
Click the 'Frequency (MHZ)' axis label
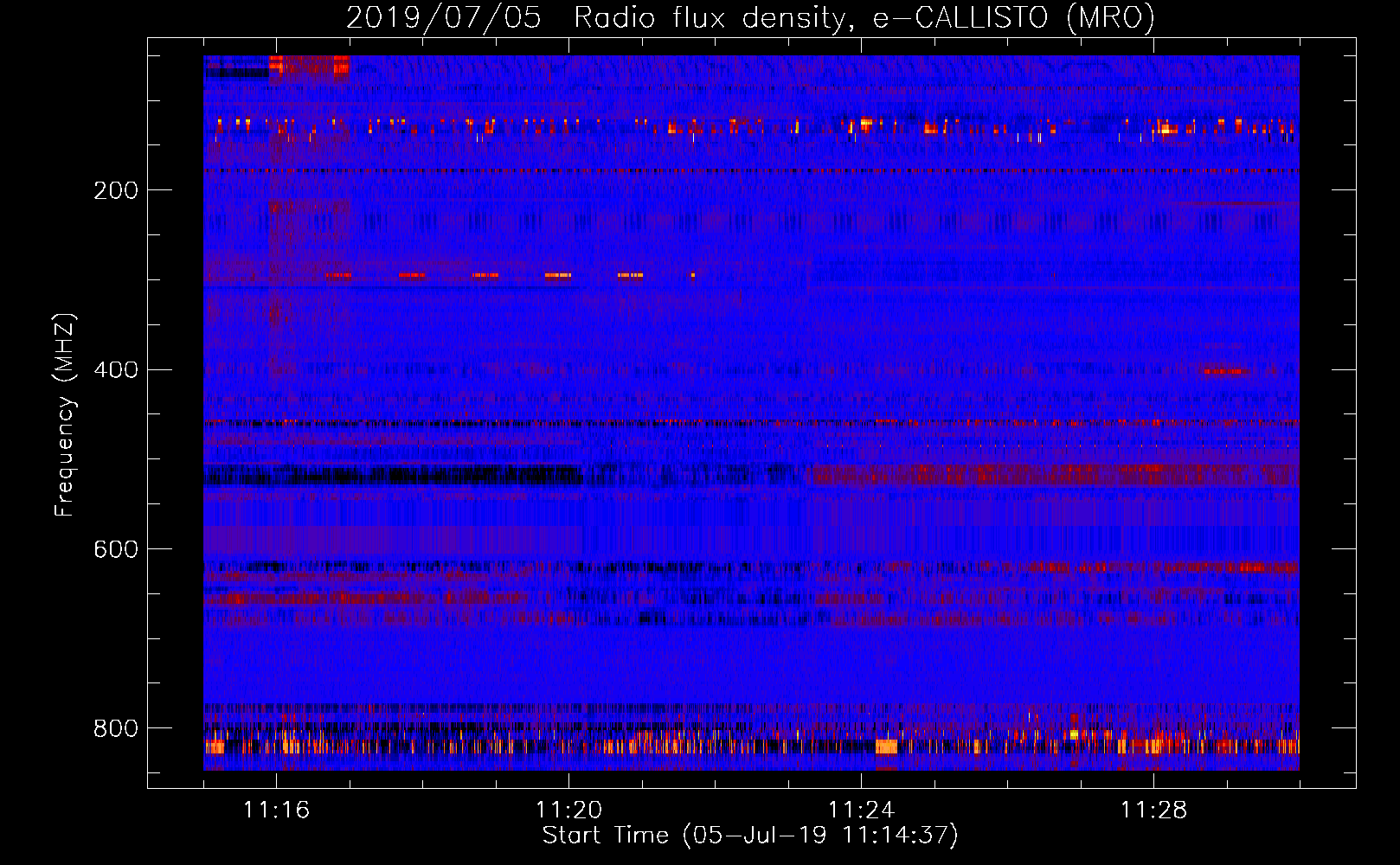click(x=65, y=415)
